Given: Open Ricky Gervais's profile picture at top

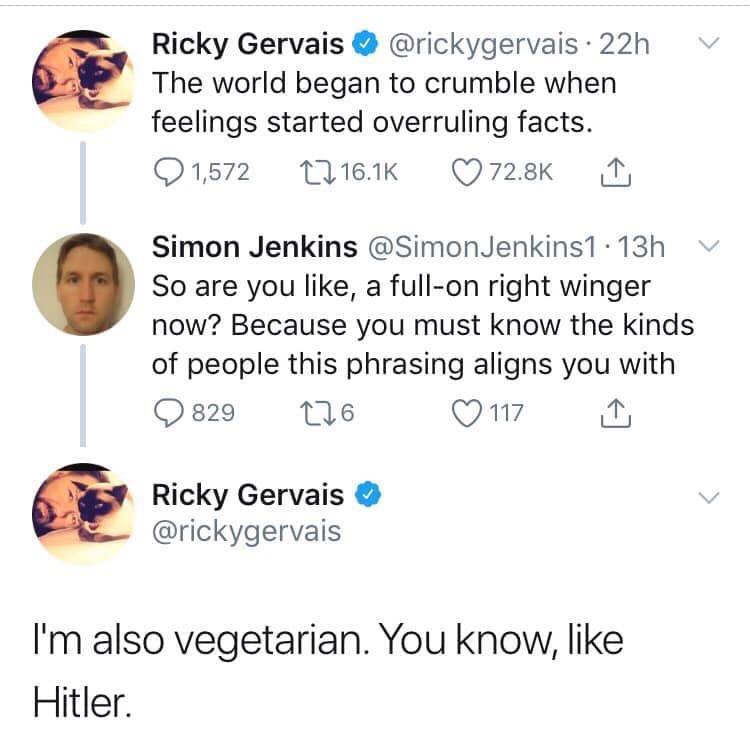Looking at the screenshot, I should [x=83, y=81].
